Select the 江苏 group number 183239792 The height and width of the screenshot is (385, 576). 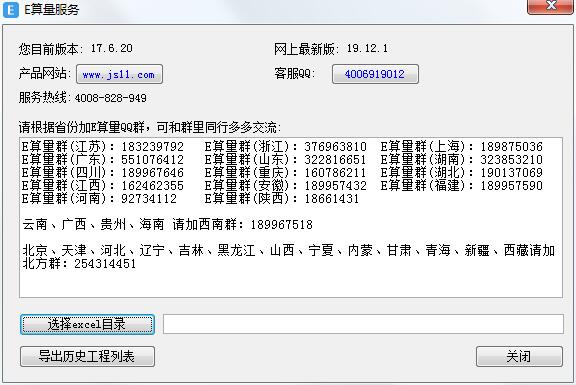tap(152, 147)
